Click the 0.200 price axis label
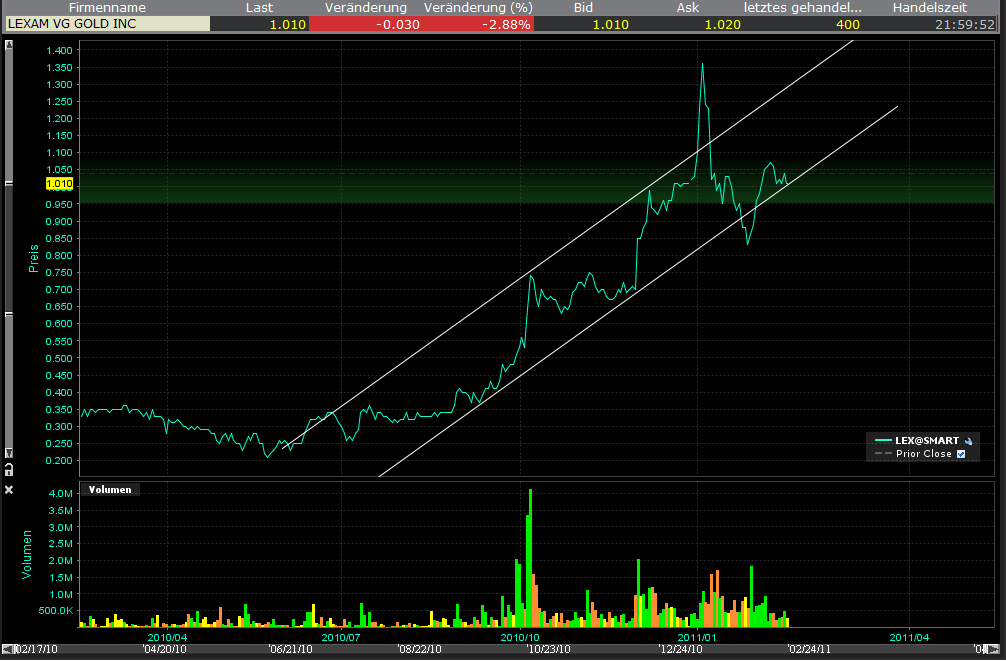Screen dimensions: 1006x661 click(x=59, y=461)
